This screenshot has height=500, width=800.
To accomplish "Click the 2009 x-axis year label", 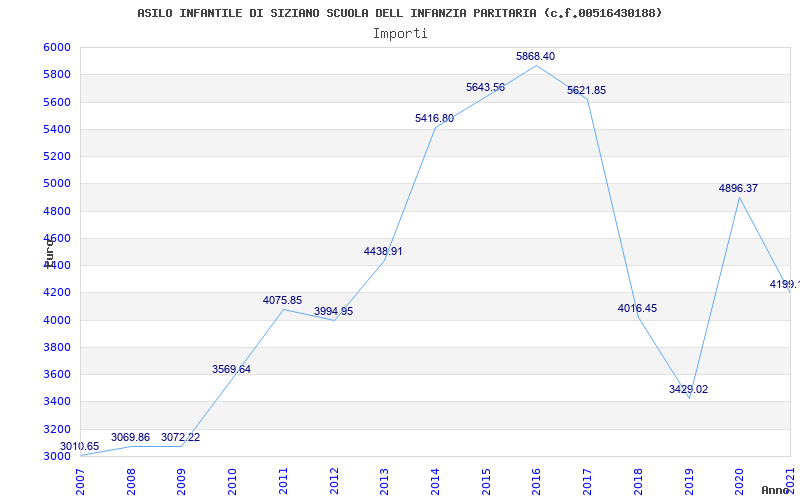I will pyautogui.click(x=182, y=482).
